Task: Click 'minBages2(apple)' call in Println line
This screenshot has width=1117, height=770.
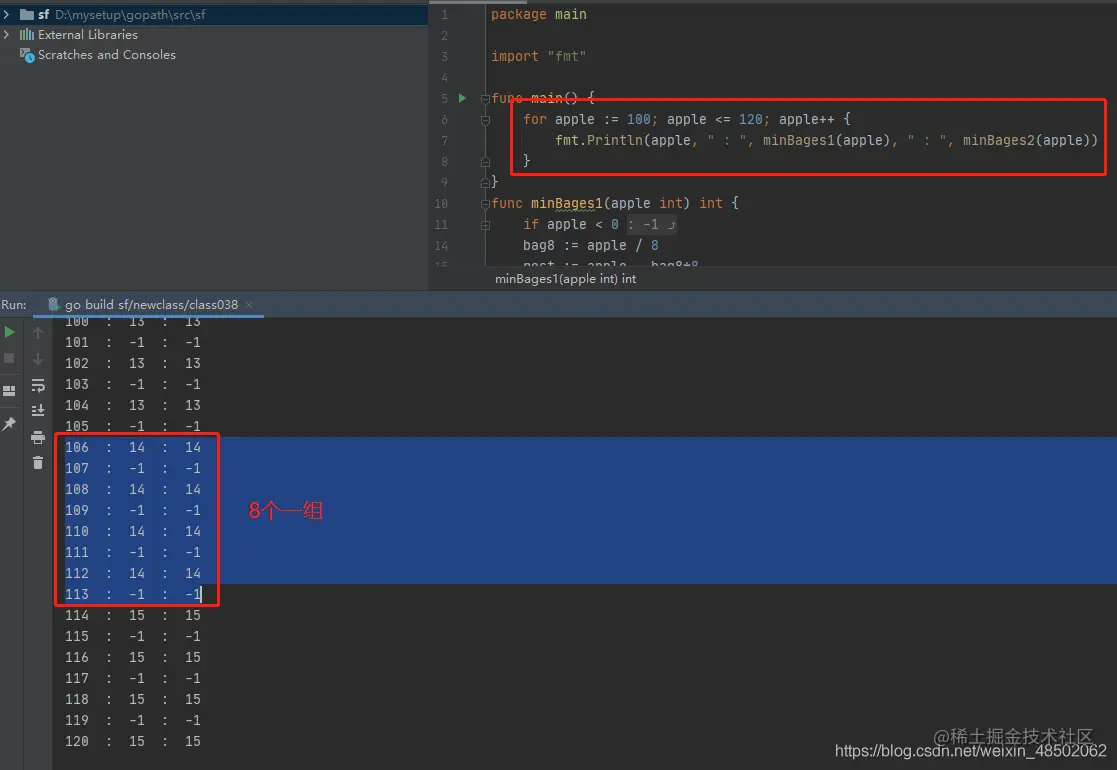Action: coord(1027,140)
